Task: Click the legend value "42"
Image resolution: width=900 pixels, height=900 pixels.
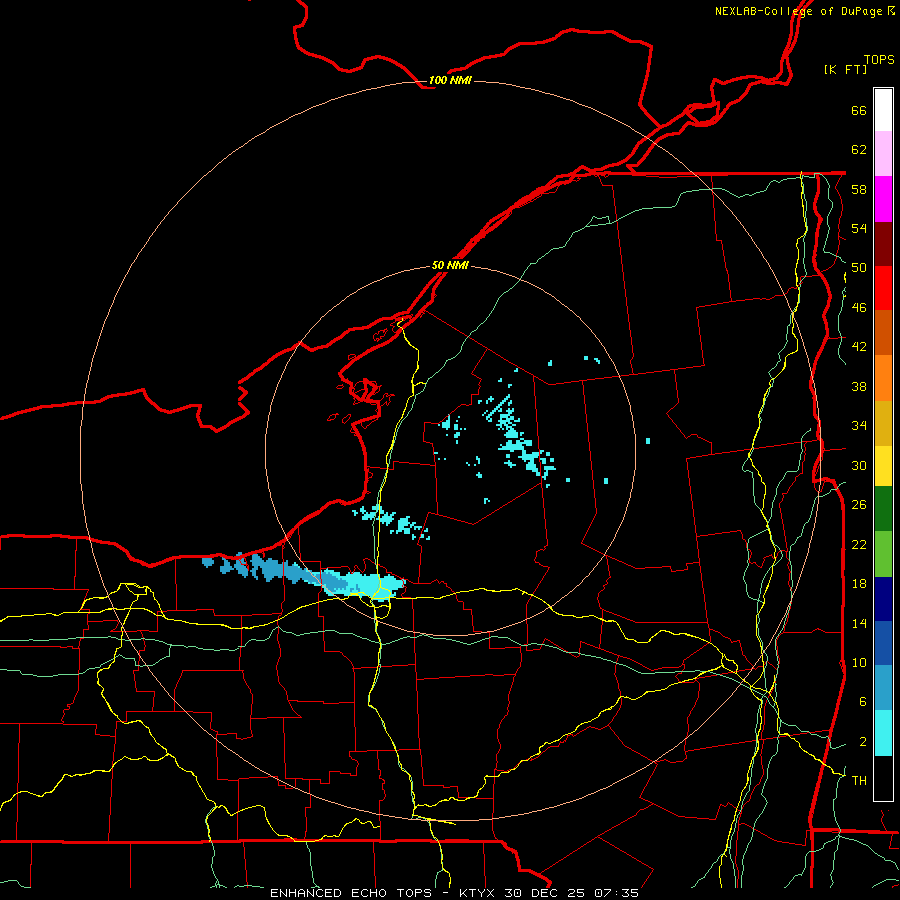Action: point(859,347)
